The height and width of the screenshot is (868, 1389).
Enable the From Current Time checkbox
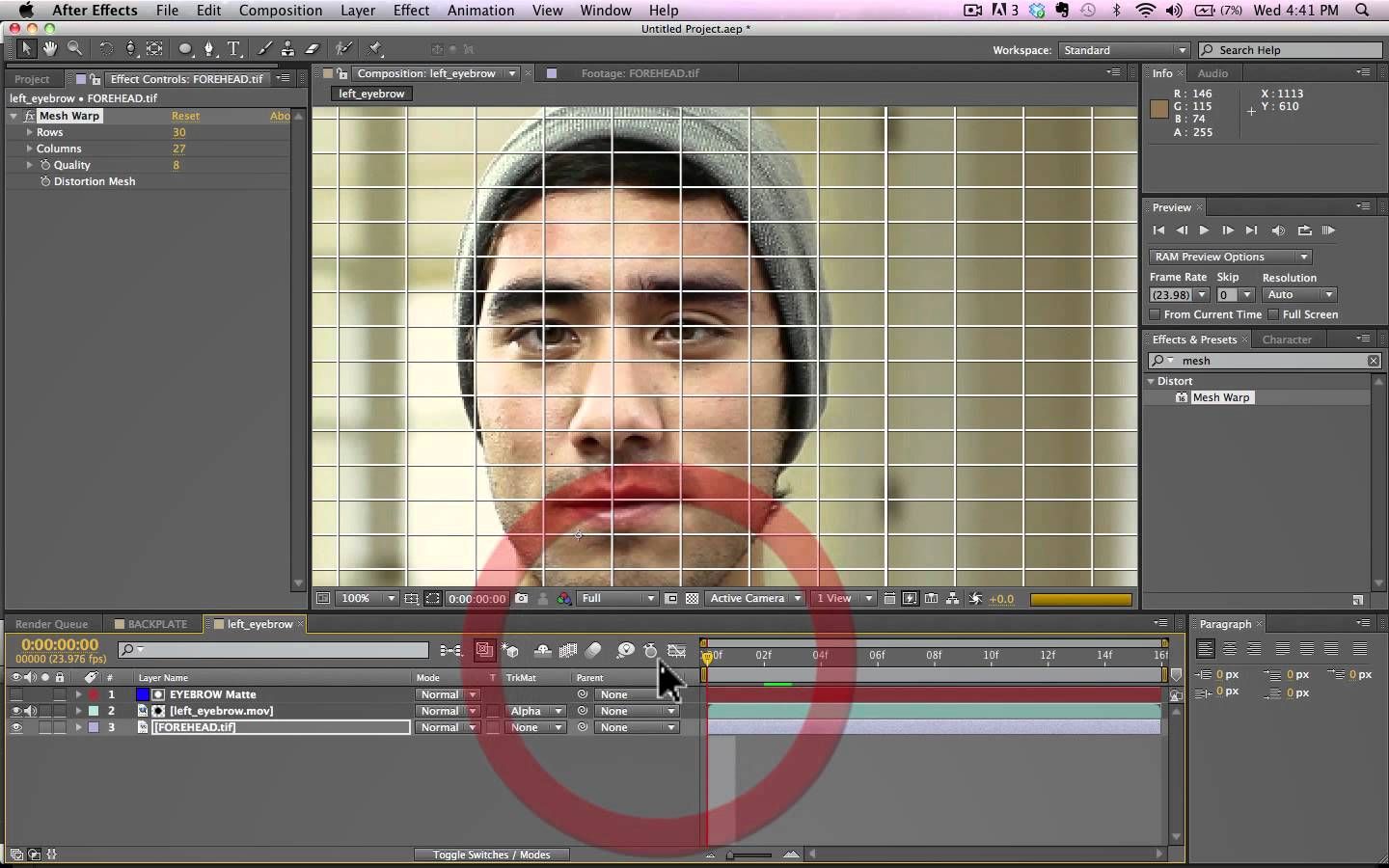pyautogui.click(x=1155, y=314)
